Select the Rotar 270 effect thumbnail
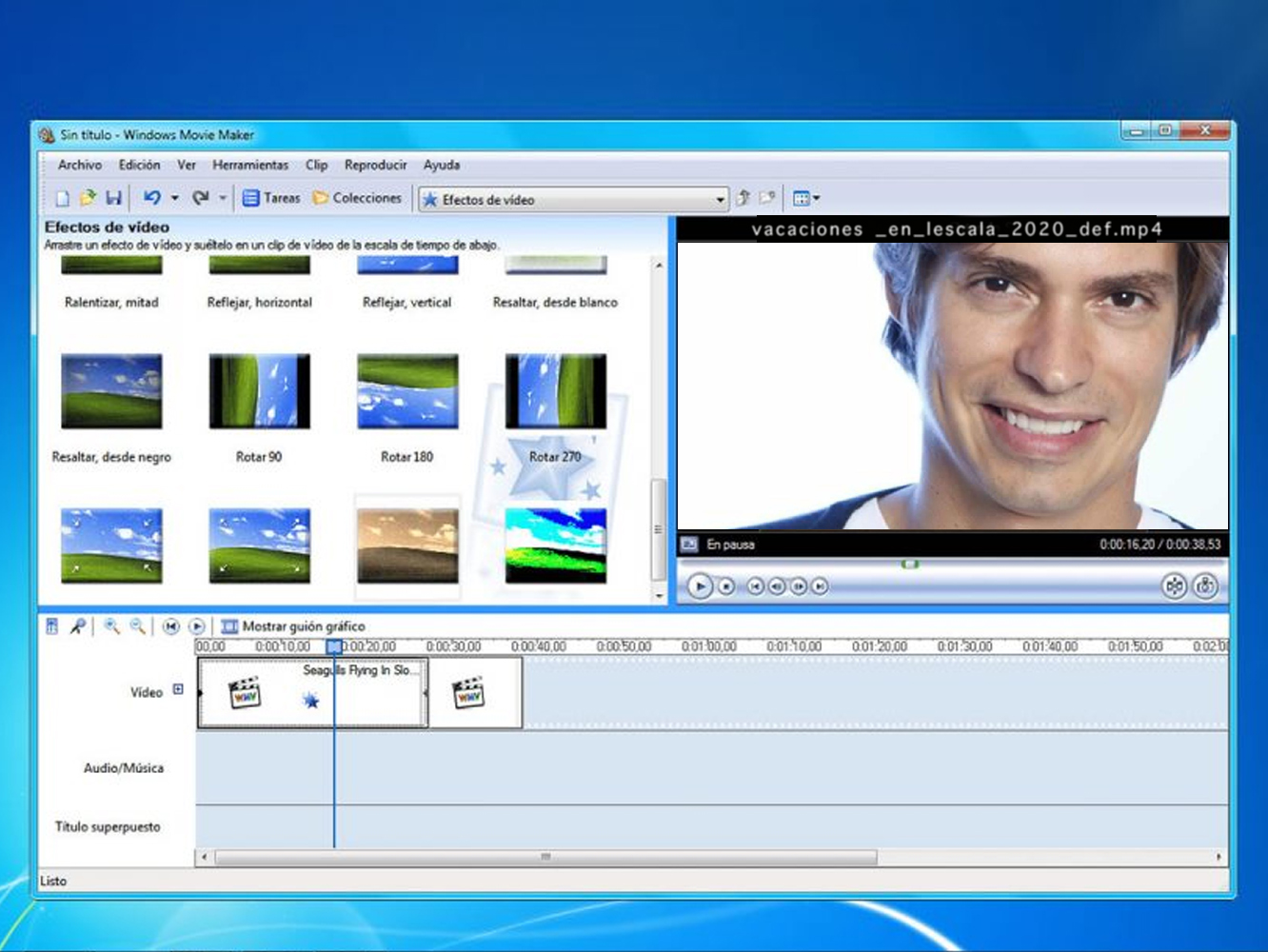The width and height of the screenshot is (1268, 952). (x=556, y=391)
